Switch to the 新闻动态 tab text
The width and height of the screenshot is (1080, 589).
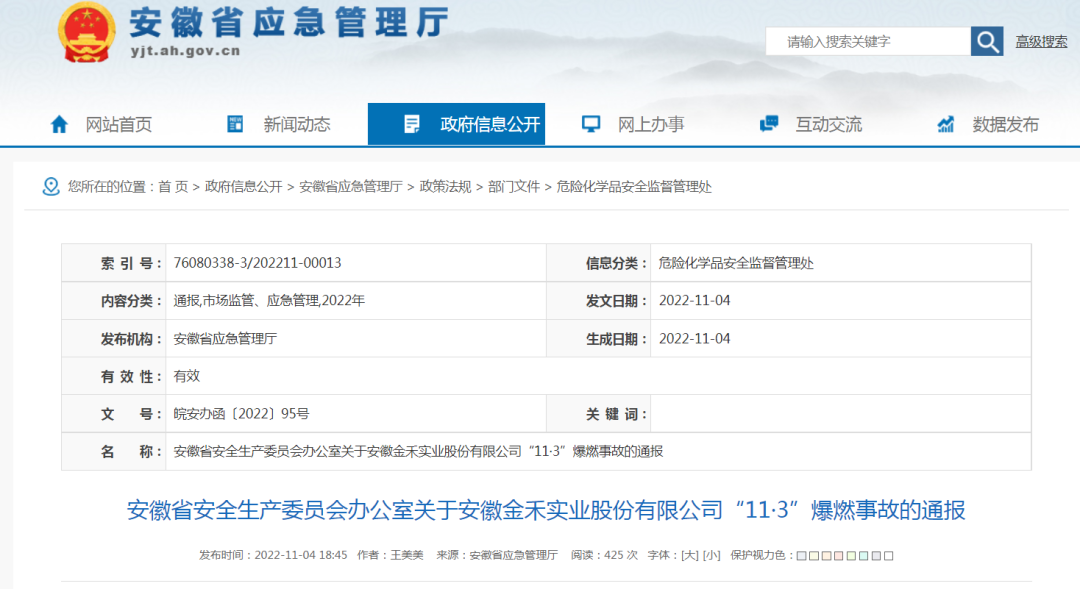[x=297, y=124]
